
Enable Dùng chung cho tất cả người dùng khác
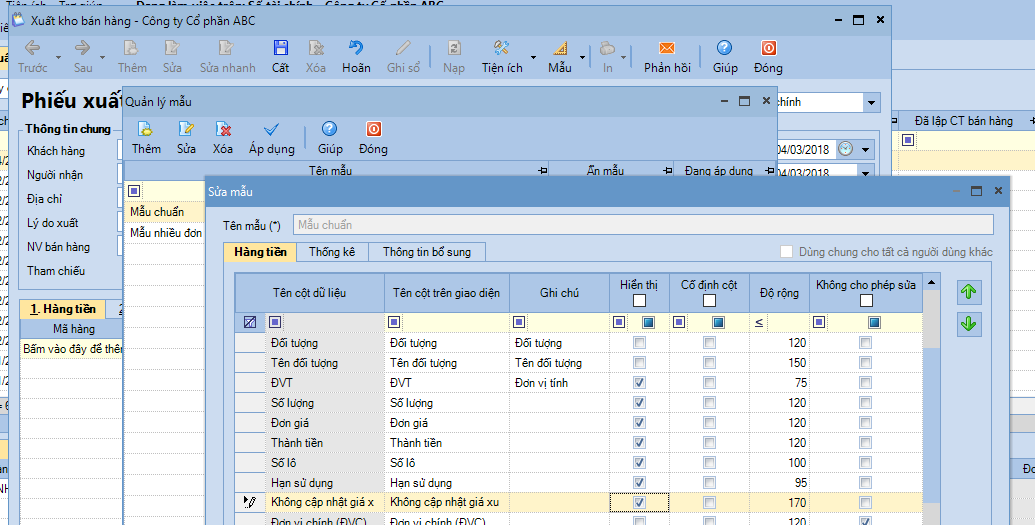[786, 252]
